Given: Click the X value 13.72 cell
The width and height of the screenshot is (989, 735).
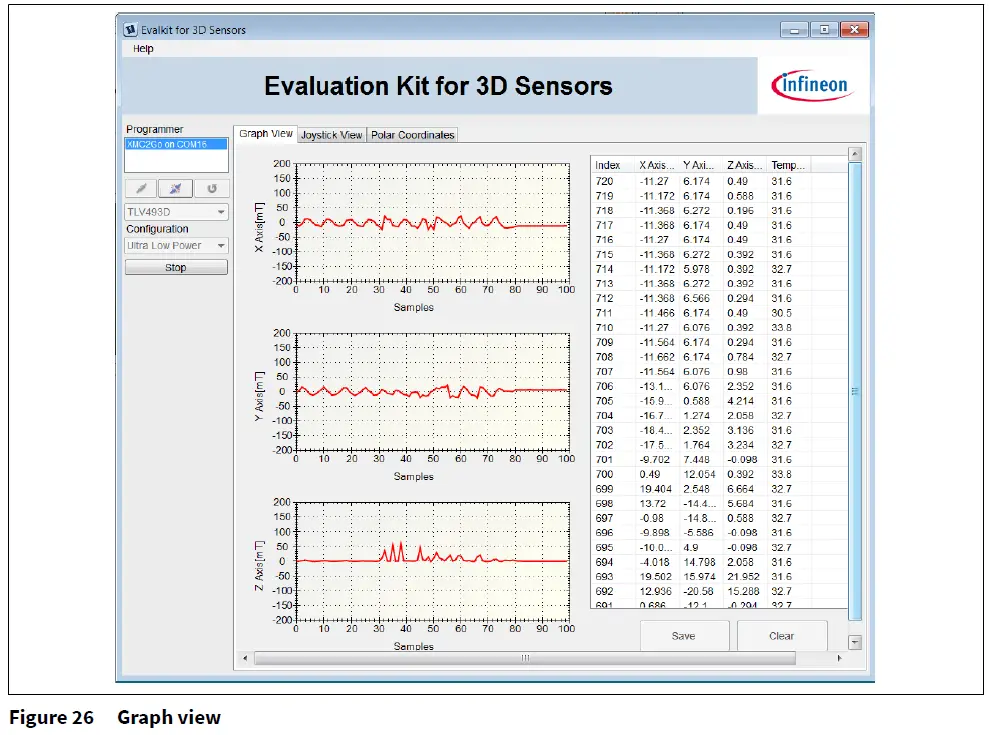Looking at the screenshot, I should [652, 503].
